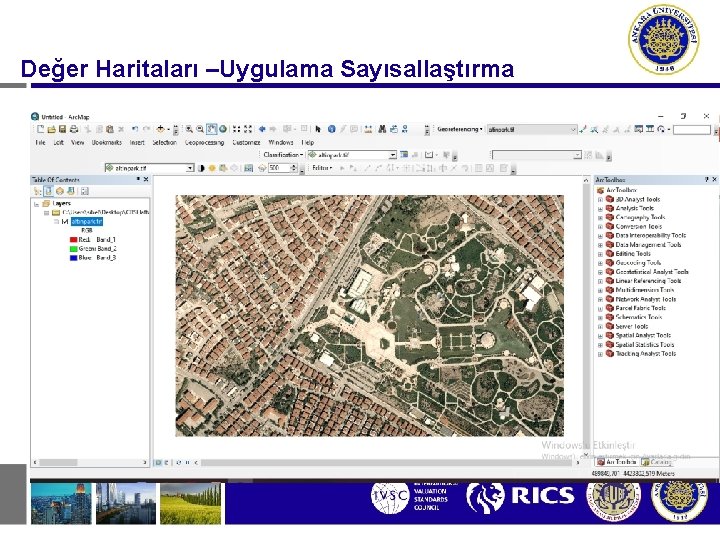This screenshot has height=540, width=720.
Task: Collapse the Layers data frame tree node
Action: (38, 203)
